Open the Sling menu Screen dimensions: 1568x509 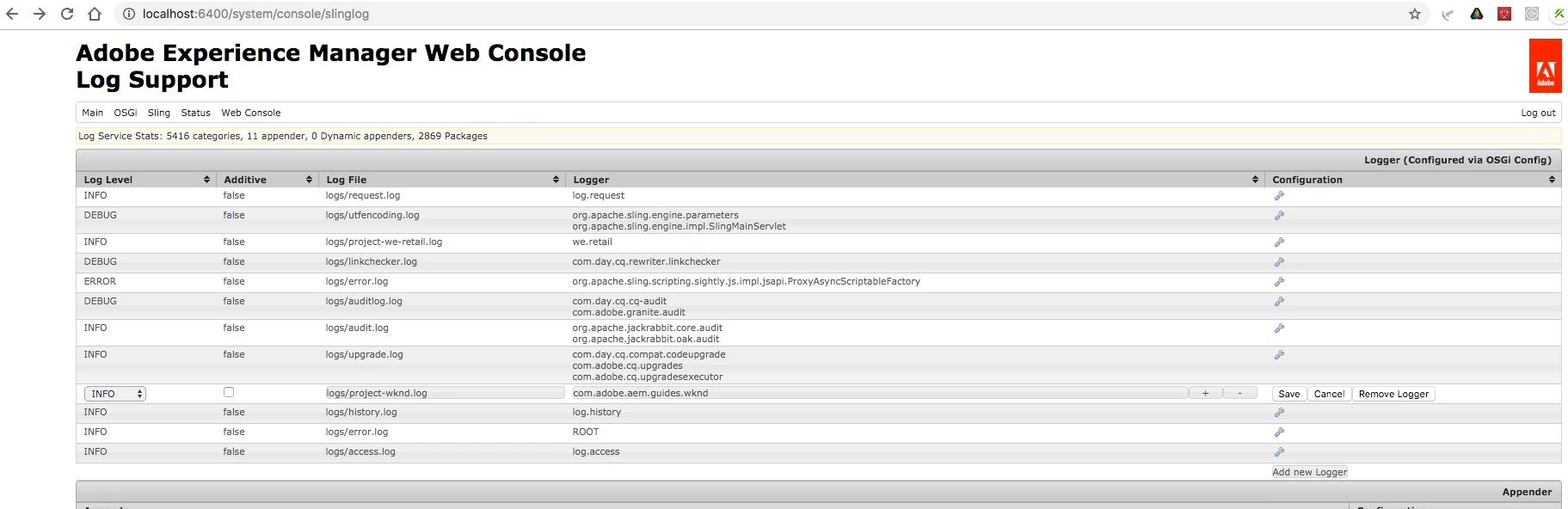point(159,113)
